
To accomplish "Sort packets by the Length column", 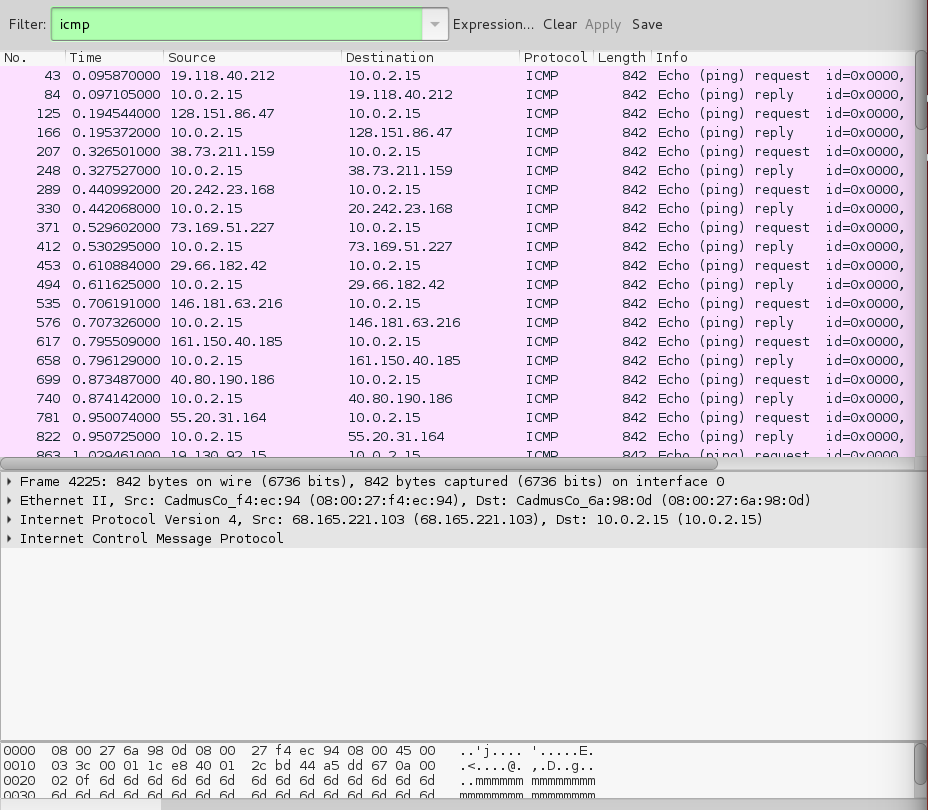I will [620, 57].
